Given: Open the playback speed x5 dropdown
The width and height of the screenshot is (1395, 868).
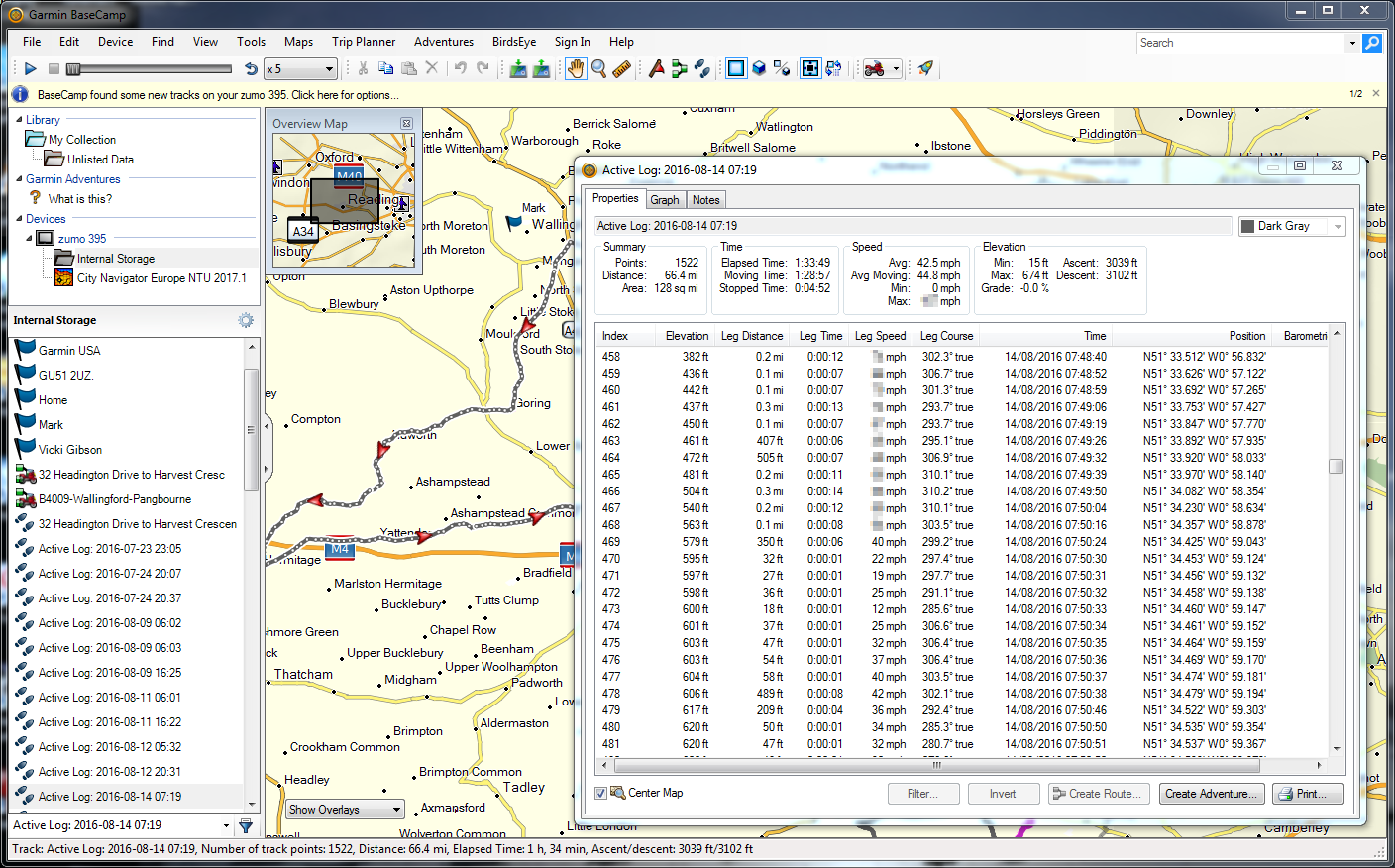Looking at the screenshot, I should click(301, 68).
